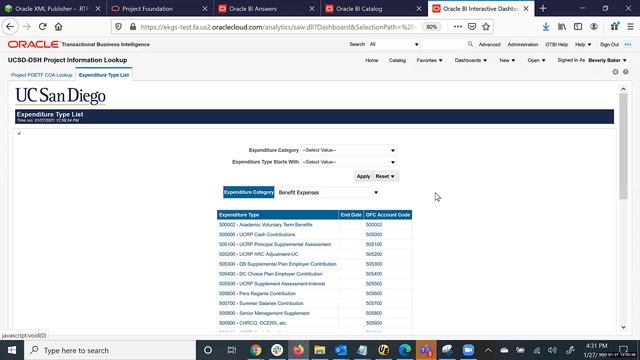Open Google Chrome from the taskbar
The height and width of the screenshot is (360, 640).
pyautogui.click(x=256, y=350)
